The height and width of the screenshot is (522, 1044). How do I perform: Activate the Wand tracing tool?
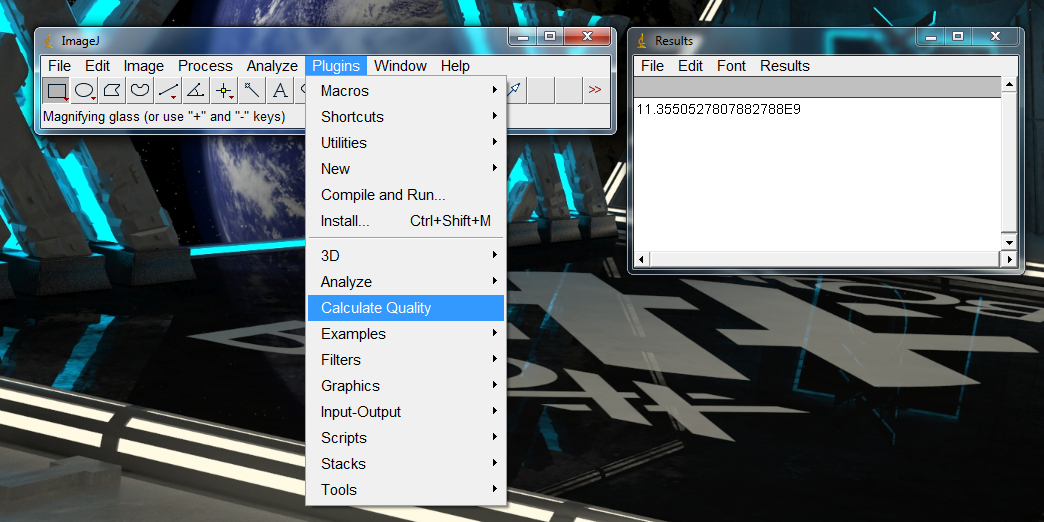[253, 90]
